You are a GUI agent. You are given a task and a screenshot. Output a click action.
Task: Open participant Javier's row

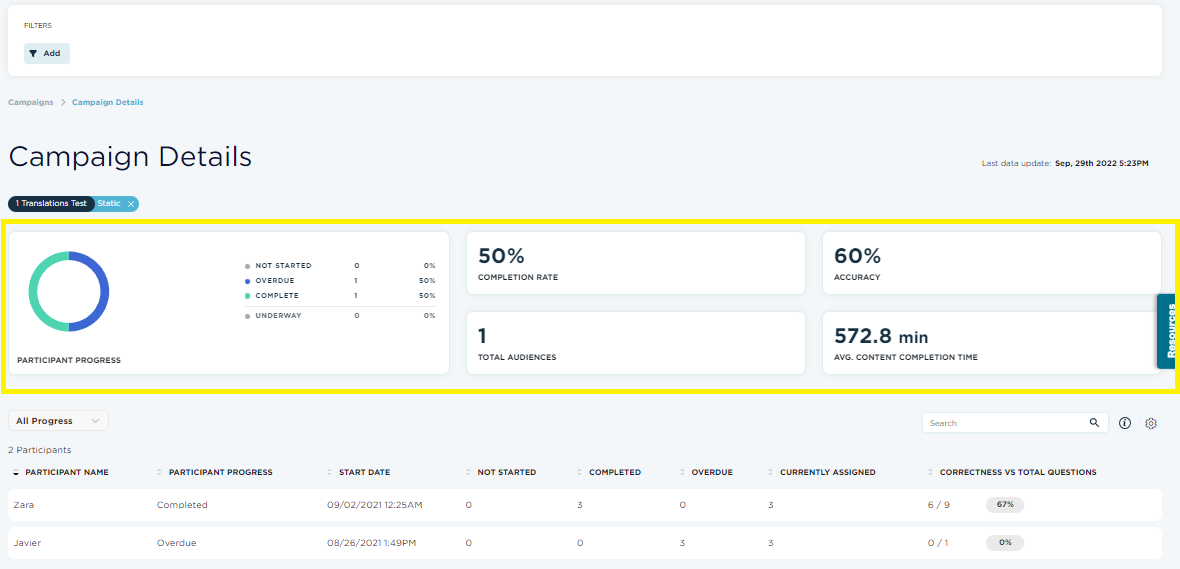(585, 543)
